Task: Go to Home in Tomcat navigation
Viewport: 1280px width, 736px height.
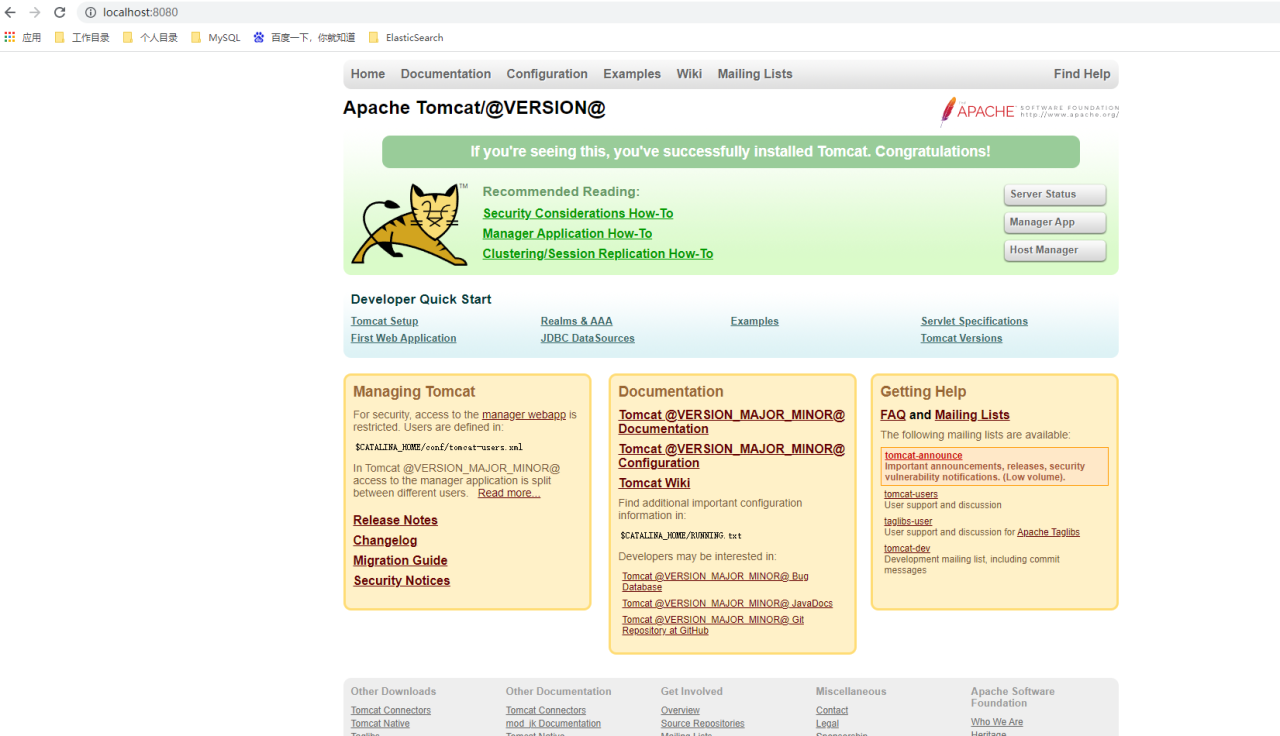Action: (368, 74)
